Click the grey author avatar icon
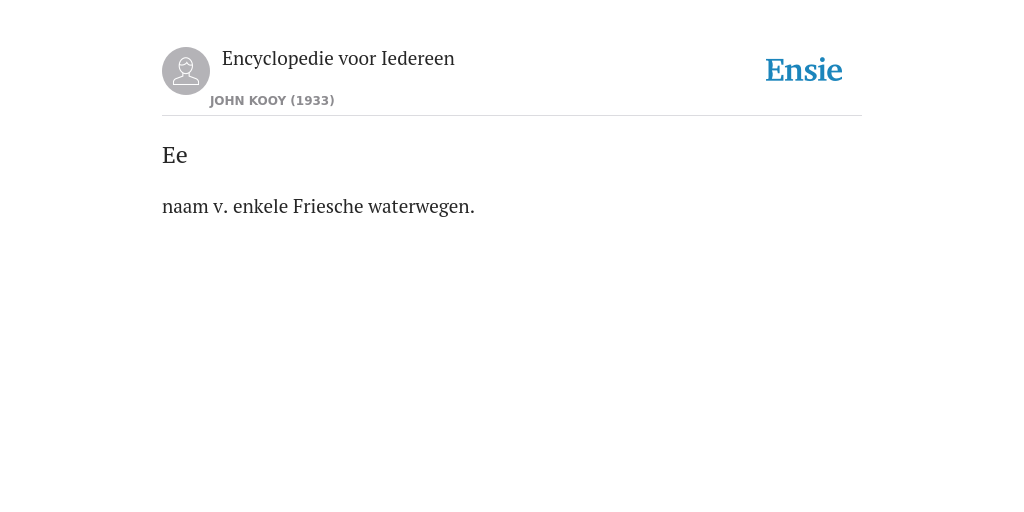This screenshot has height=512, width=1024. (186, 71)
